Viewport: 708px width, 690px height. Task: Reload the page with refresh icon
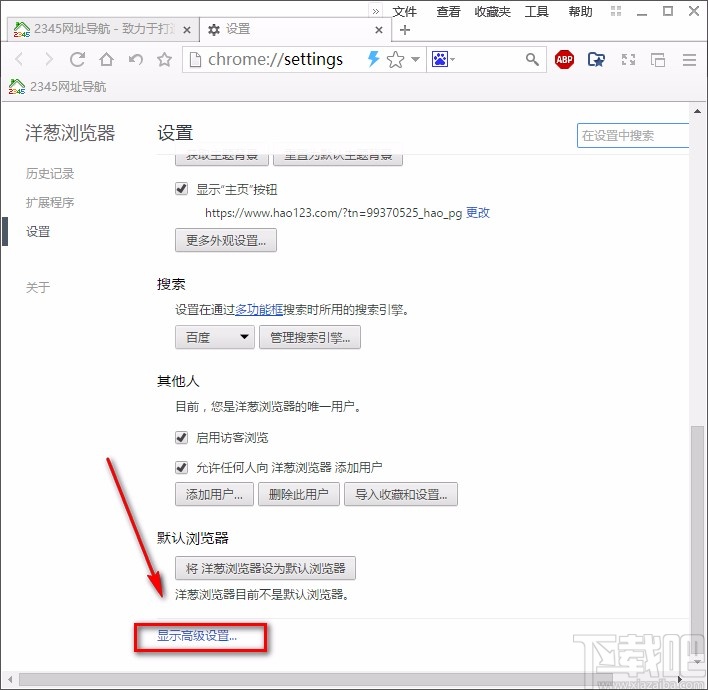point(77,59)
